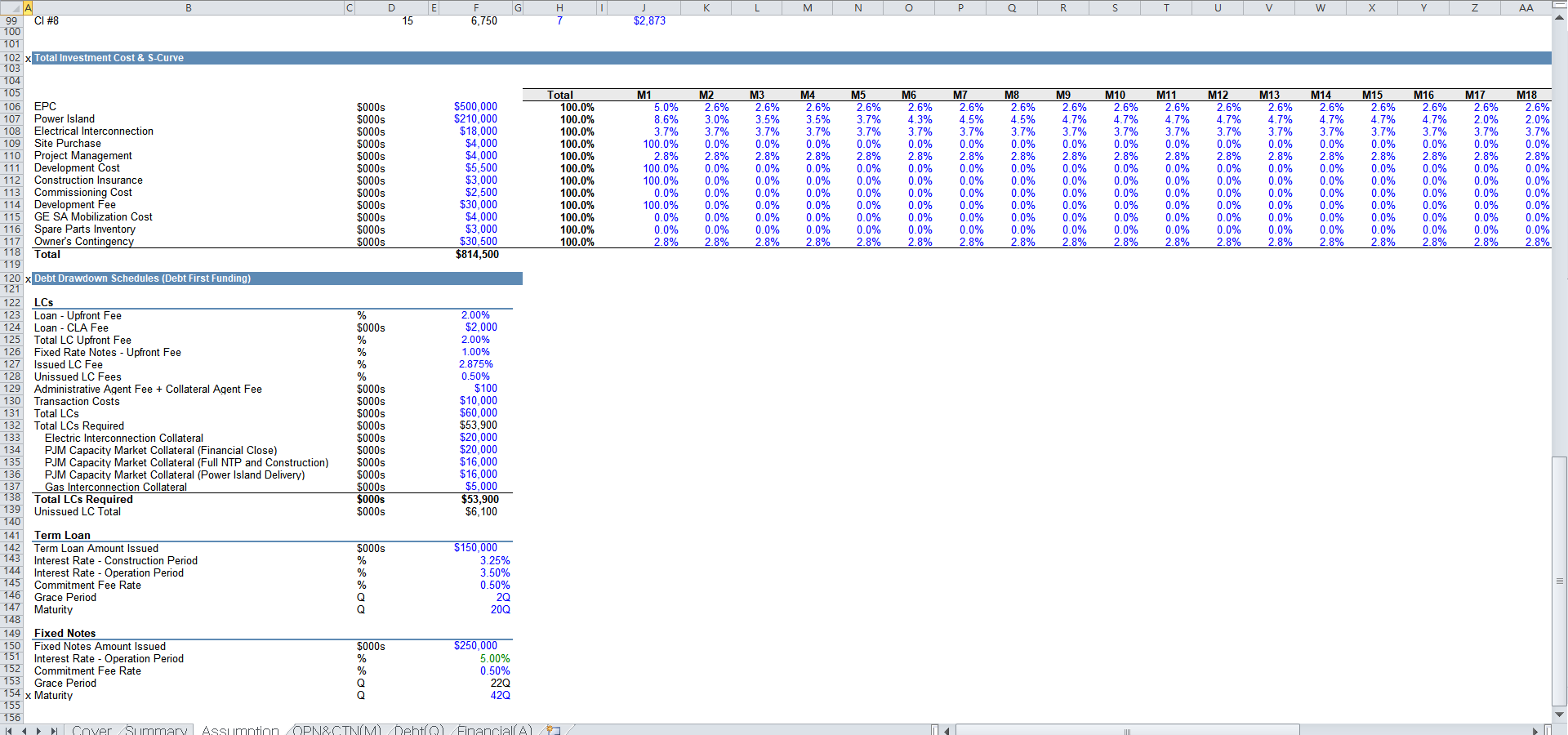Select the EPC cost cell $500,000
This screenshot has height=735, width=1568.
pyautogui.click(x=475, y=107)
